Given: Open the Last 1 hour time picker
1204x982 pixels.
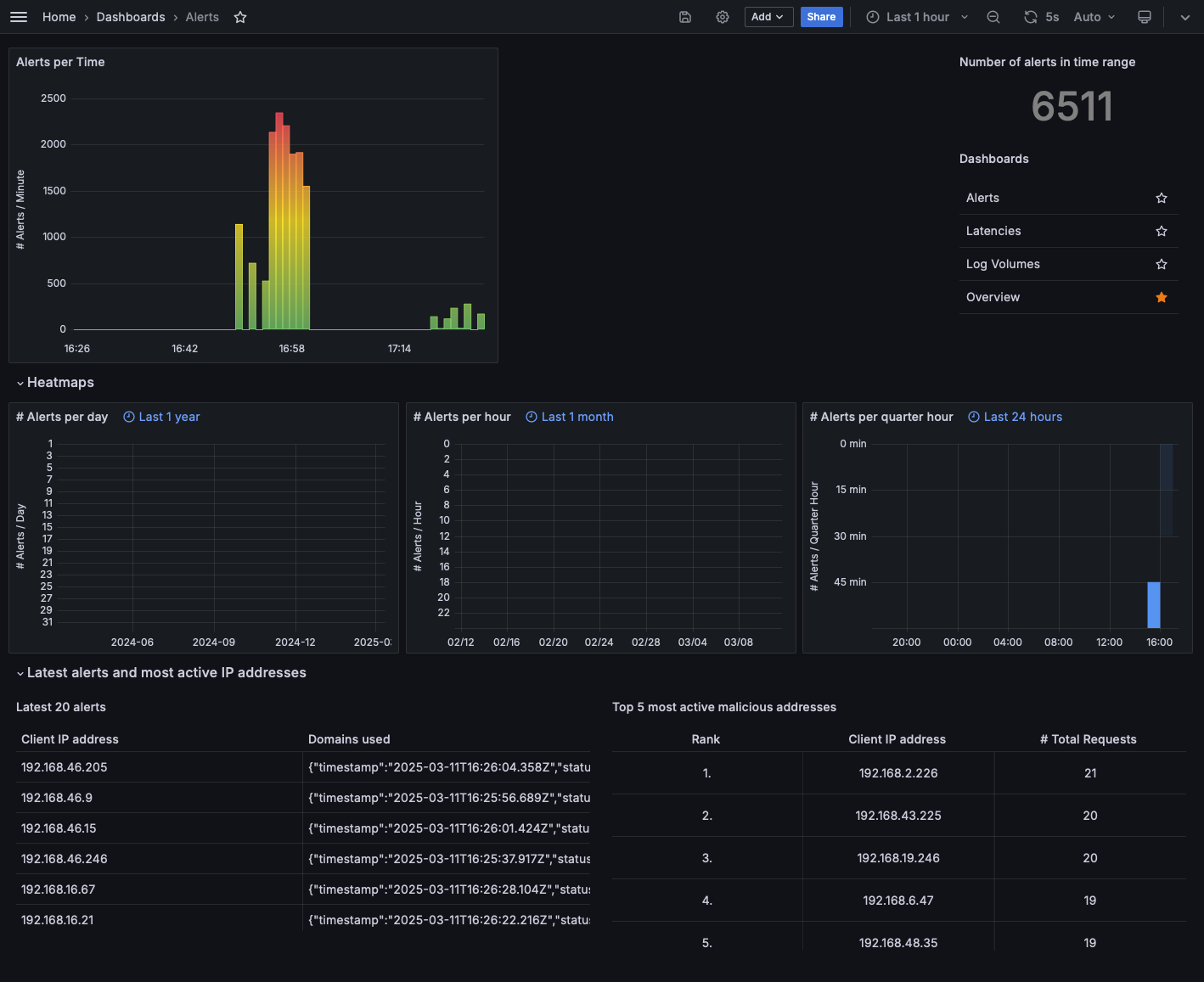Looking at the screenshot, I should click(x=917, y=17).
